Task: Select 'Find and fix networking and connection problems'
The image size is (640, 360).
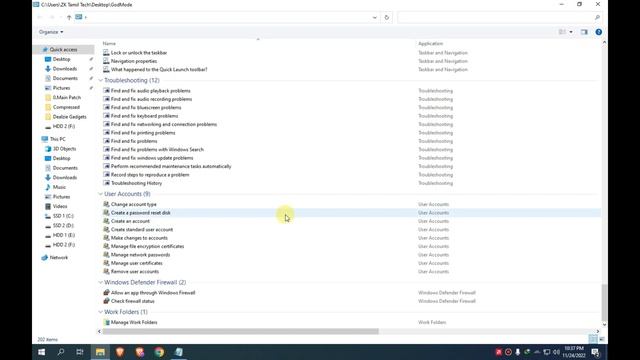Action: 164,124
